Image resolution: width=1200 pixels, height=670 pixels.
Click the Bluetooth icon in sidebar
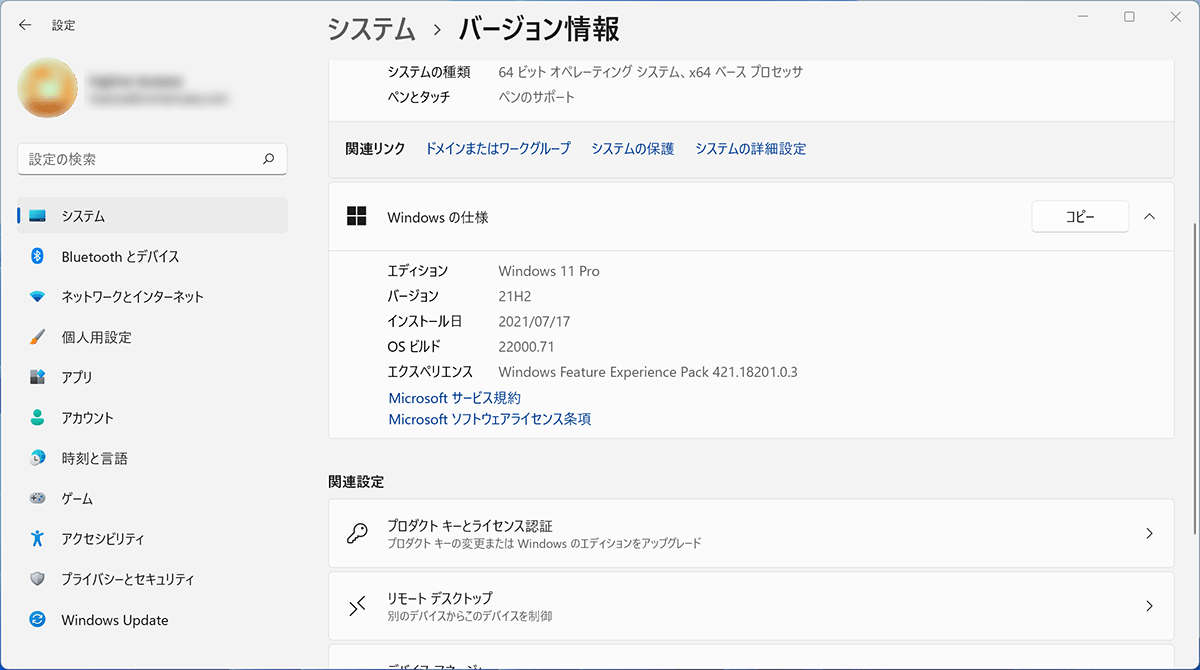click(38, 257)
